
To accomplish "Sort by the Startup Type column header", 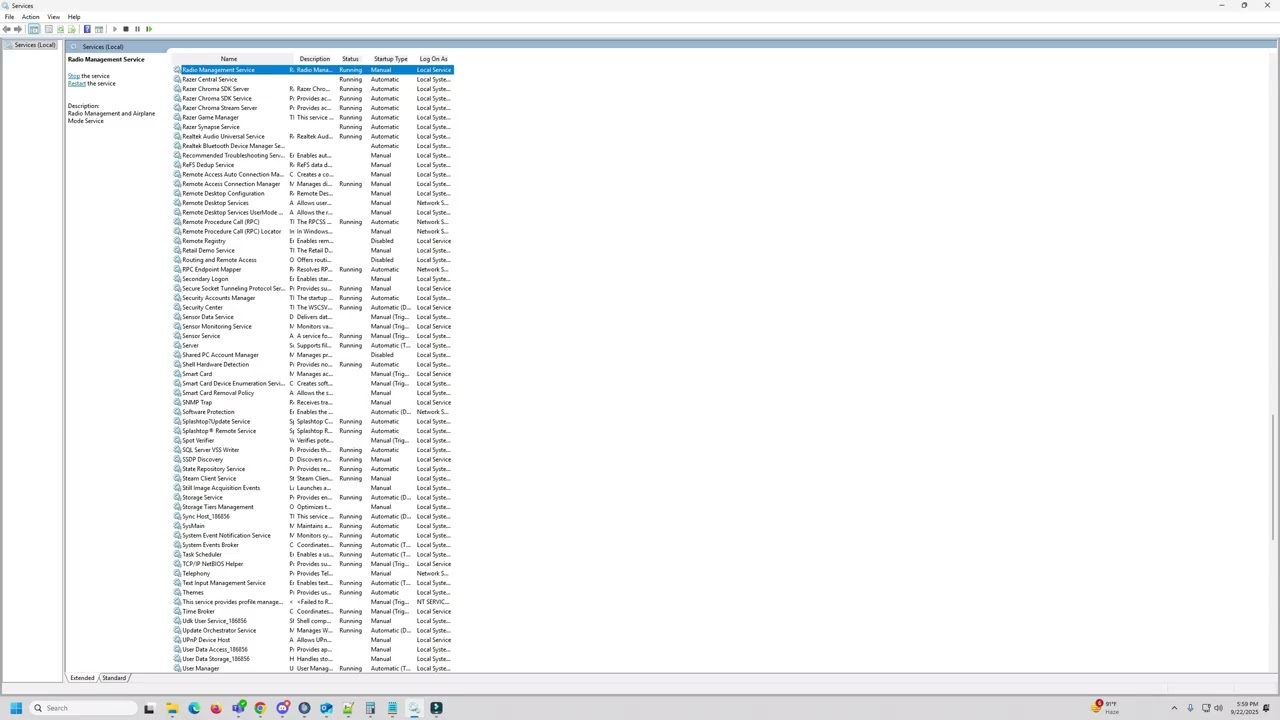I will click(x=390, y=59).
